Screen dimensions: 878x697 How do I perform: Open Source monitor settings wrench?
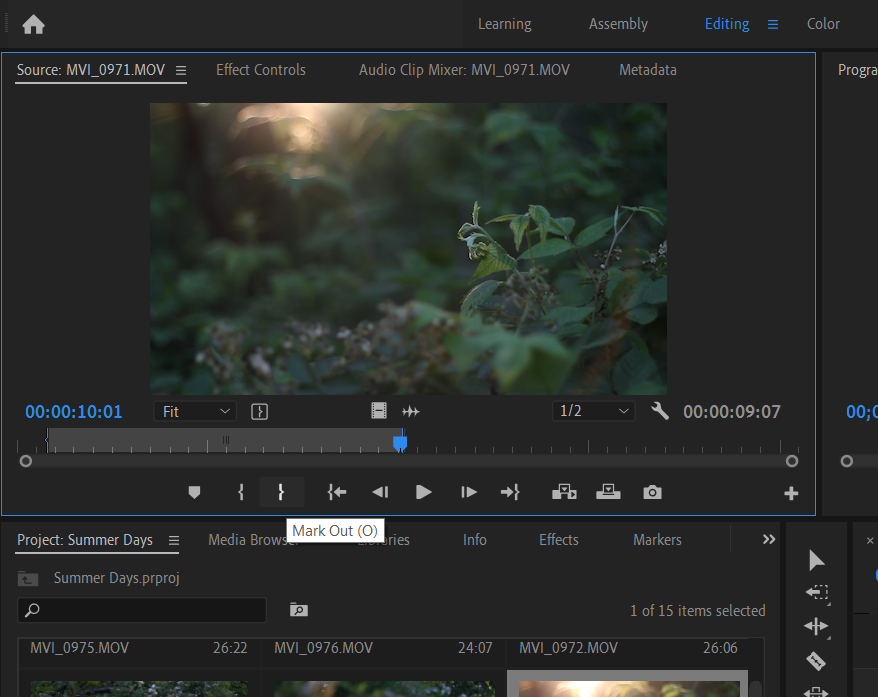pyautogui.click(x=659, y=411)
